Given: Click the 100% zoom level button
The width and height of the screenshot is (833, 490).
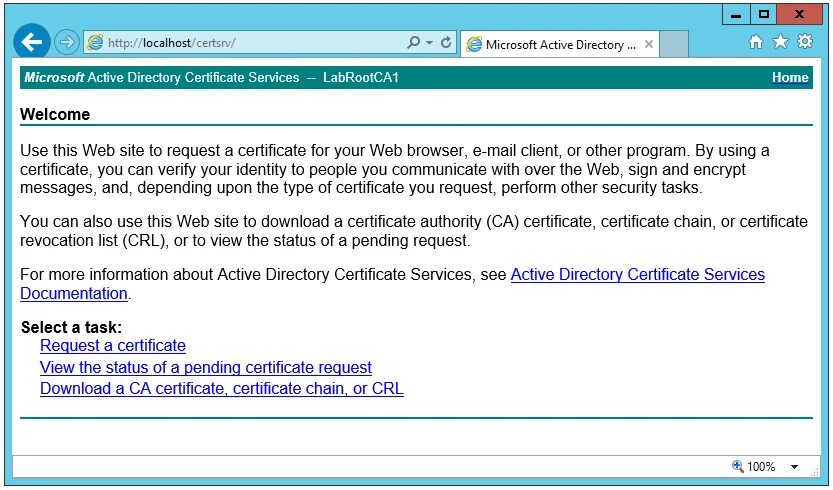Looking at the screenshot, I should [x=754, y=467].
